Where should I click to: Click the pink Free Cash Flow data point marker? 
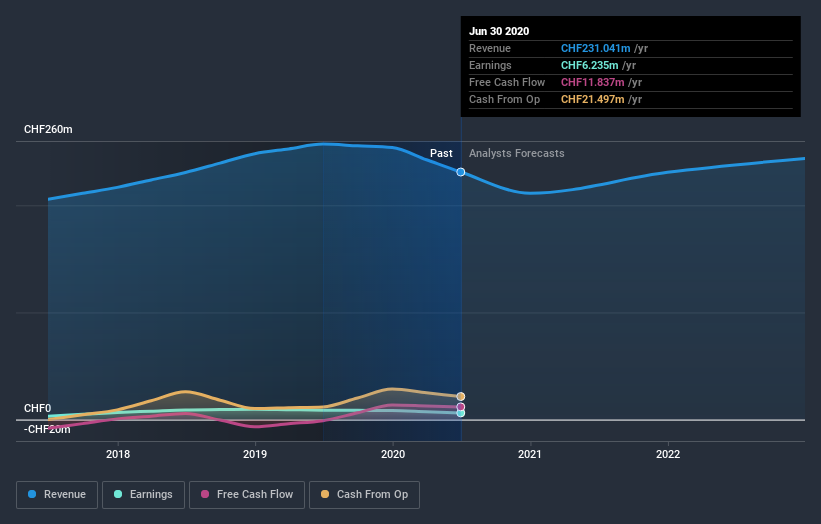(461, 407)
